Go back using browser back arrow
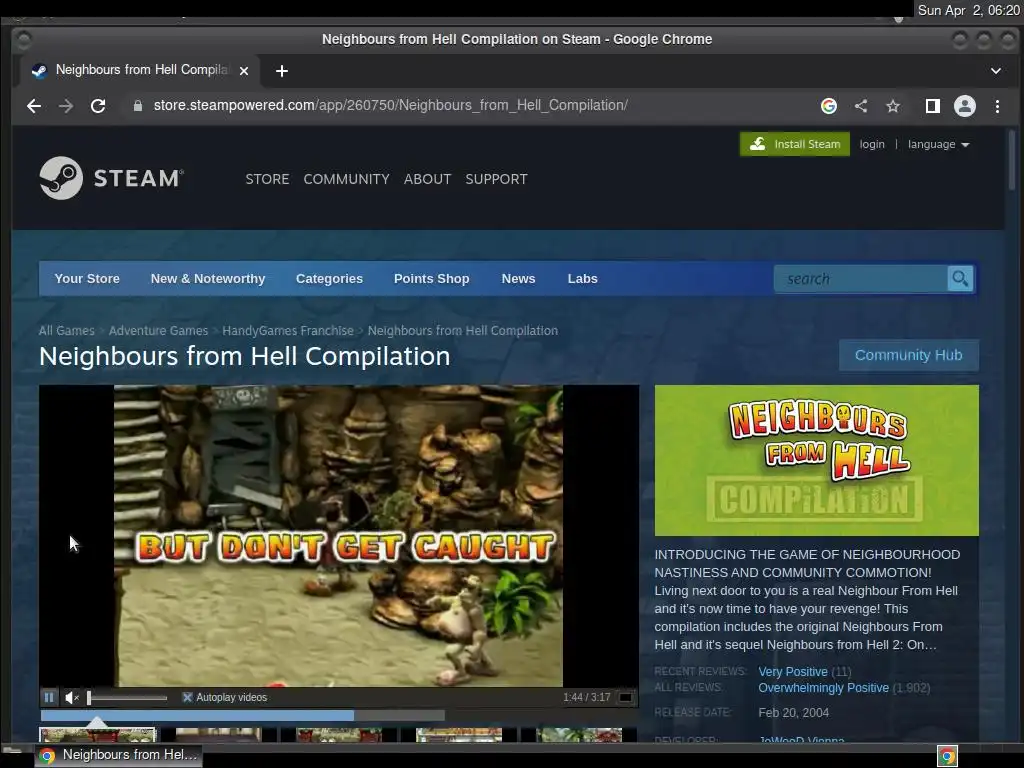Image resolution: width=1024 pixels, height=768 pixels. click(x=34, y=106)
